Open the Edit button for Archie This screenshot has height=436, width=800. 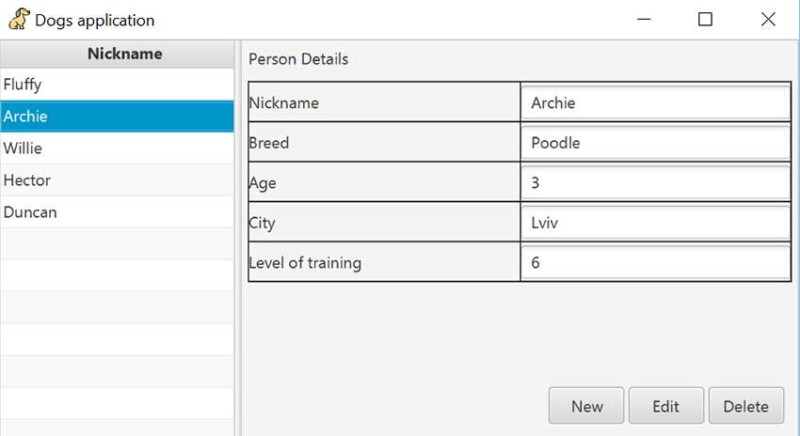point(666,406)
